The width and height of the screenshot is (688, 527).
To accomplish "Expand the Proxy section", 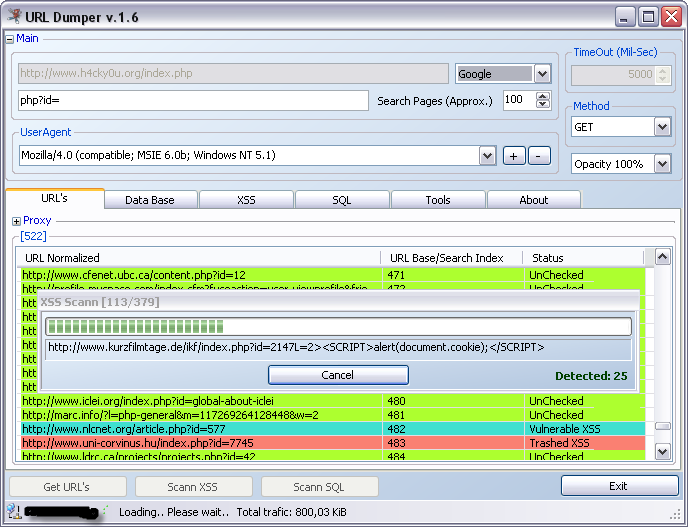I will pos(17,221).
